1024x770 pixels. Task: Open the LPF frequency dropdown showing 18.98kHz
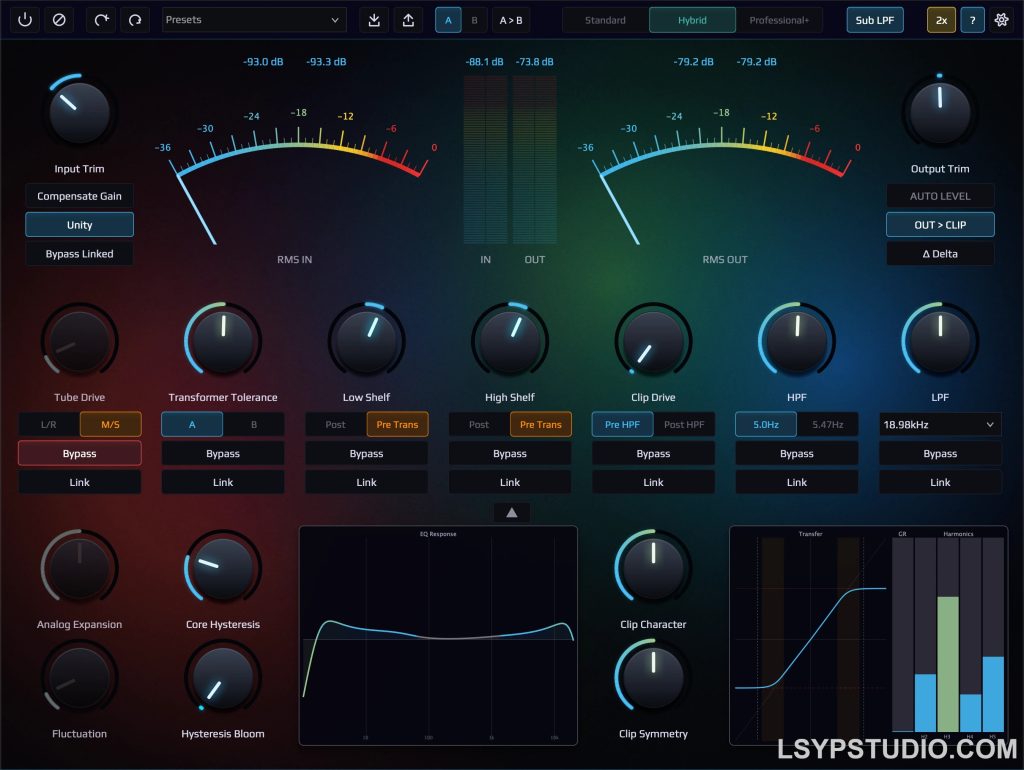[x=939, y=424]
